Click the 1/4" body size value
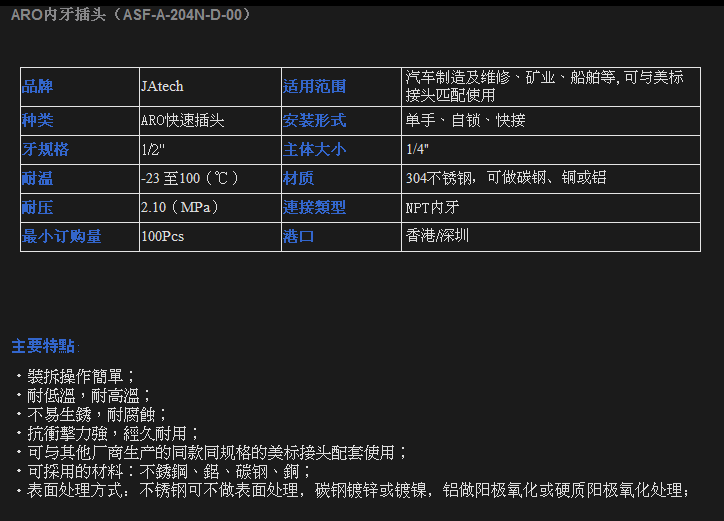This screenshot has width=724, height=521. coord(417,149)
